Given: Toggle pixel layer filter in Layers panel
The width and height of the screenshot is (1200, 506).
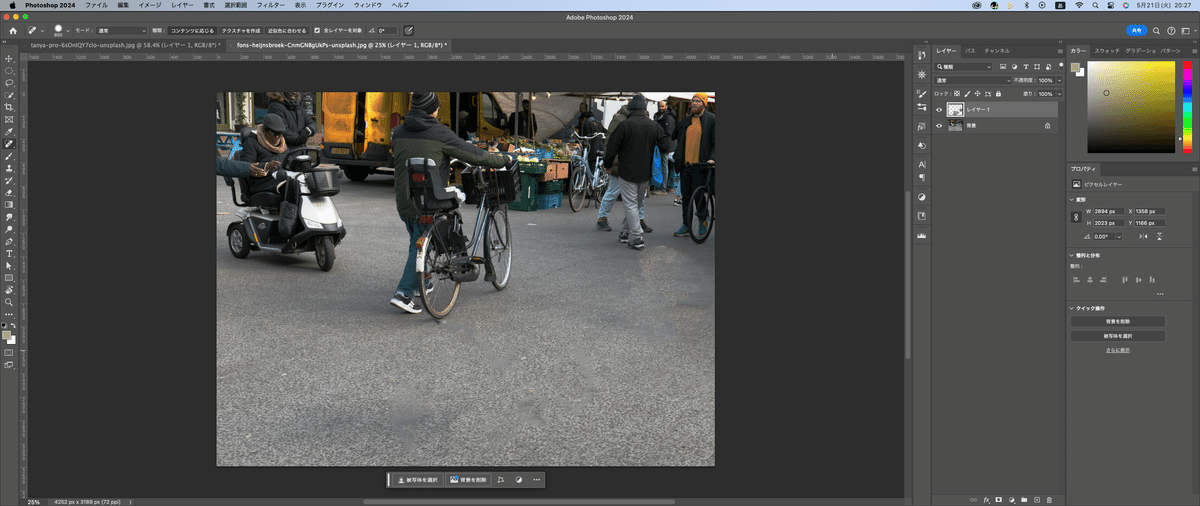Looking at the screenshot, I should [x=1001, y=67].
